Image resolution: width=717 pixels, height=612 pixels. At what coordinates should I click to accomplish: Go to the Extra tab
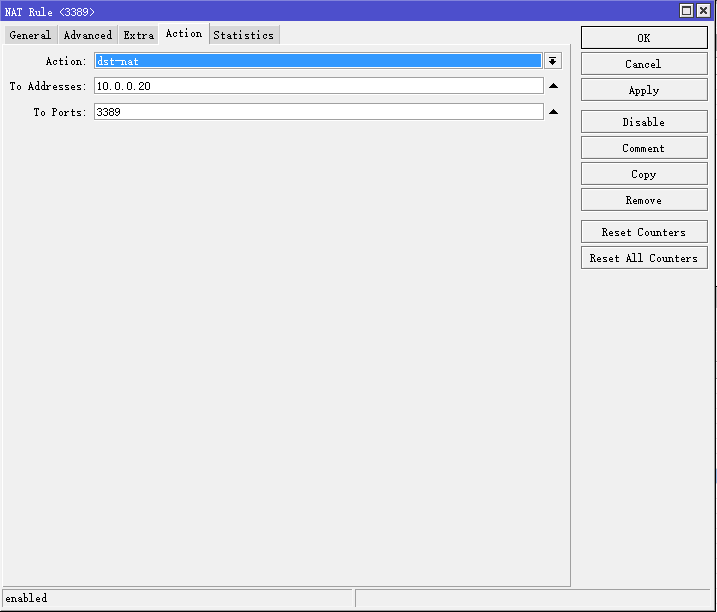point(139,35)
